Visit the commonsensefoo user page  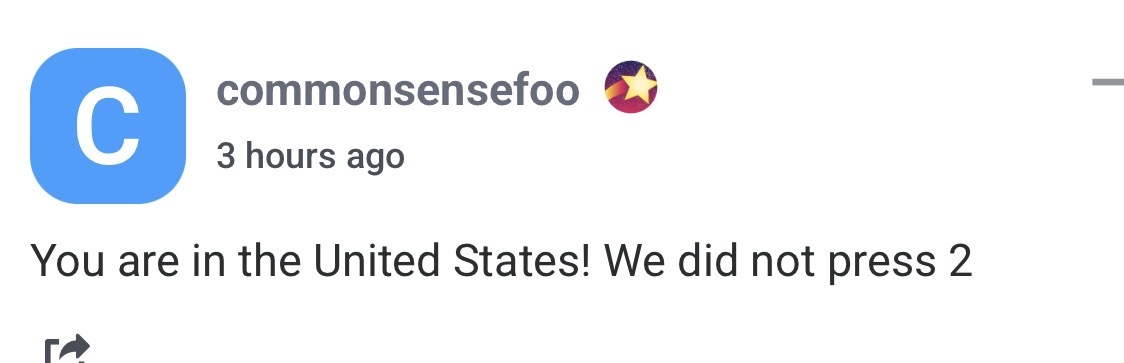click(x=398, y=90)
